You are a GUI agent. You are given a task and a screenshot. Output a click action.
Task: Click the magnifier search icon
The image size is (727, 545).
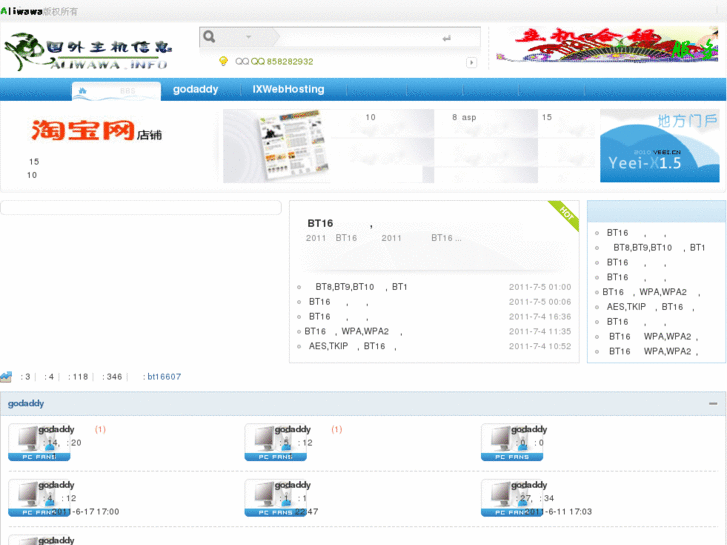209,37
